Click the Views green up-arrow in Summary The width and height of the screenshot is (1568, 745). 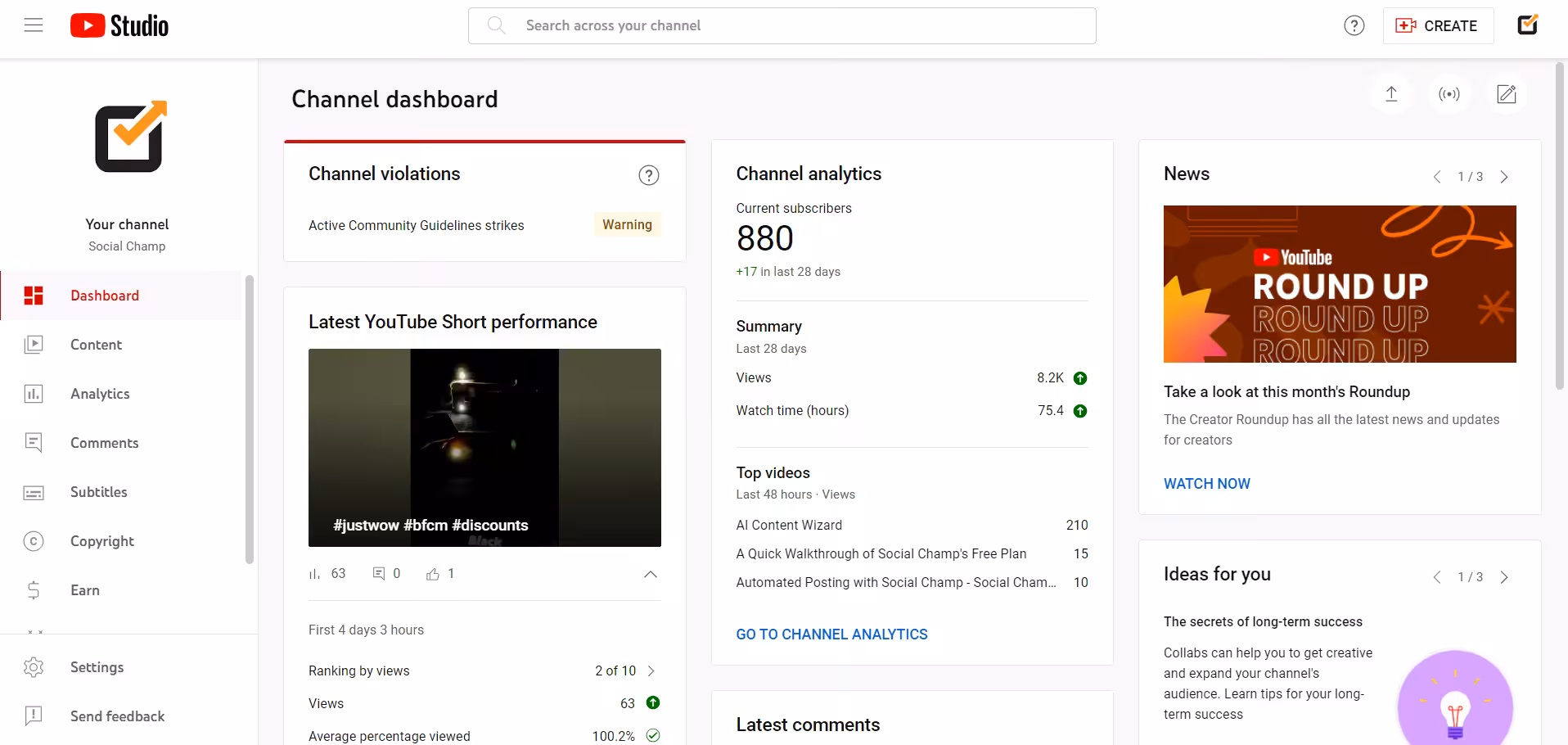click(1080, 378)
